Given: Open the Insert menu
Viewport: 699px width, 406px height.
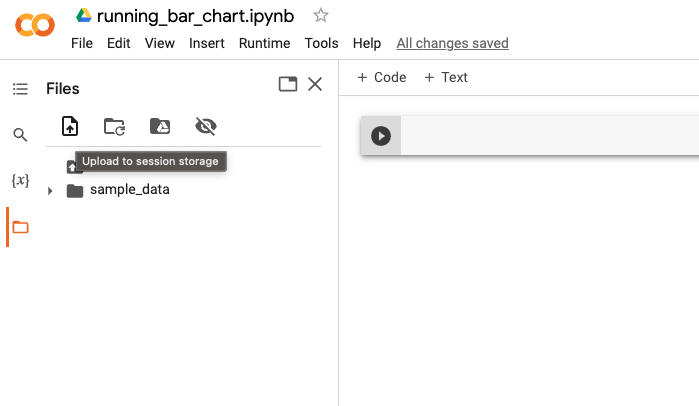Looking at the screenshot, I should 207,43.
